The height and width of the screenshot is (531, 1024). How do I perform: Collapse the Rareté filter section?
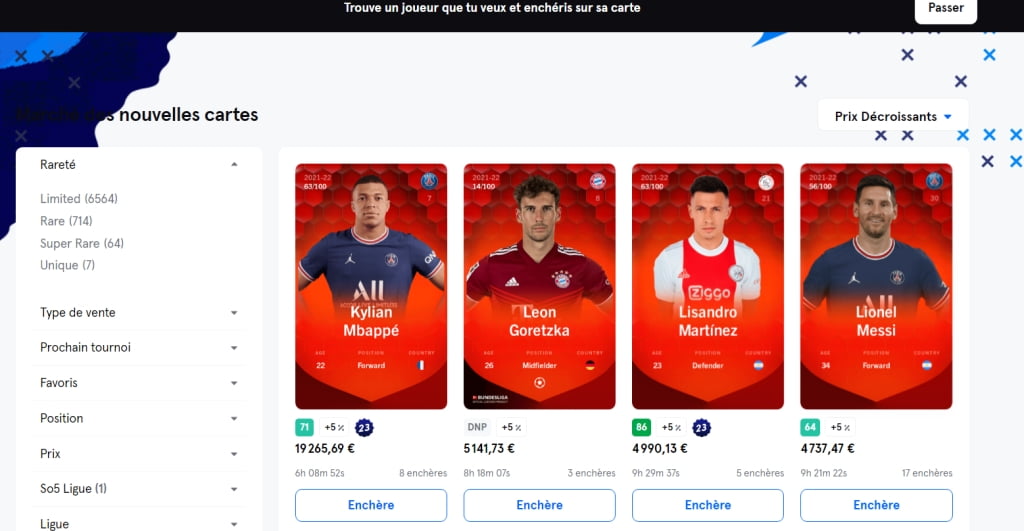[138, 165]
